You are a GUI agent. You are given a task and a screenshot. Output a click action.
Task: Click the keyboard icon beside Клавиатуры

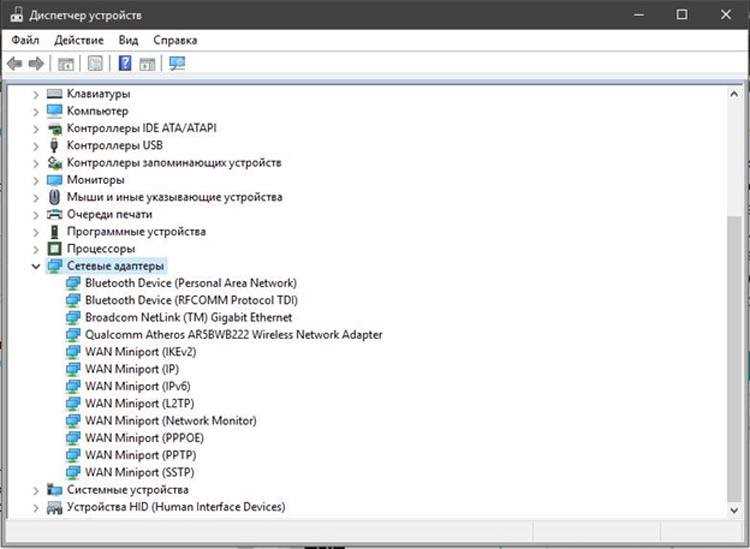point(55,94)
